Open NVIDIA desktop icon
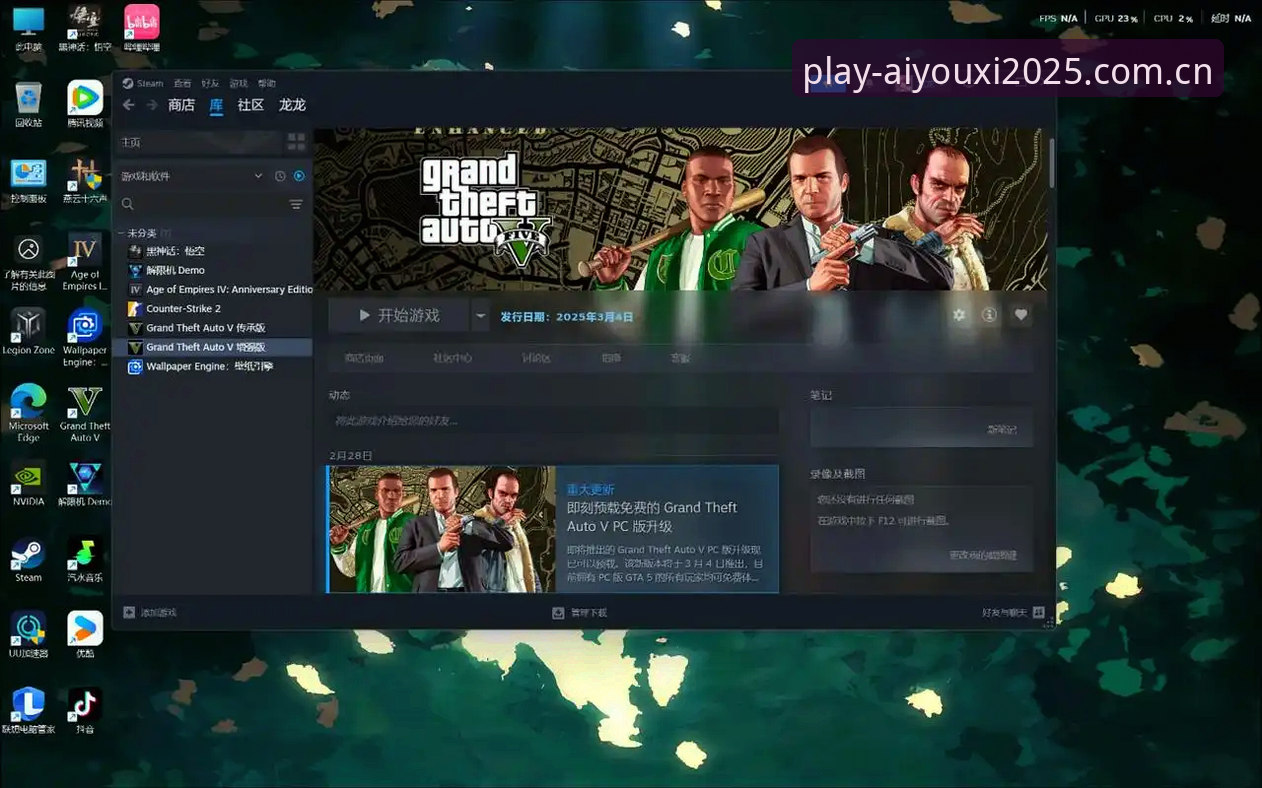 click(x=28, y=484)
